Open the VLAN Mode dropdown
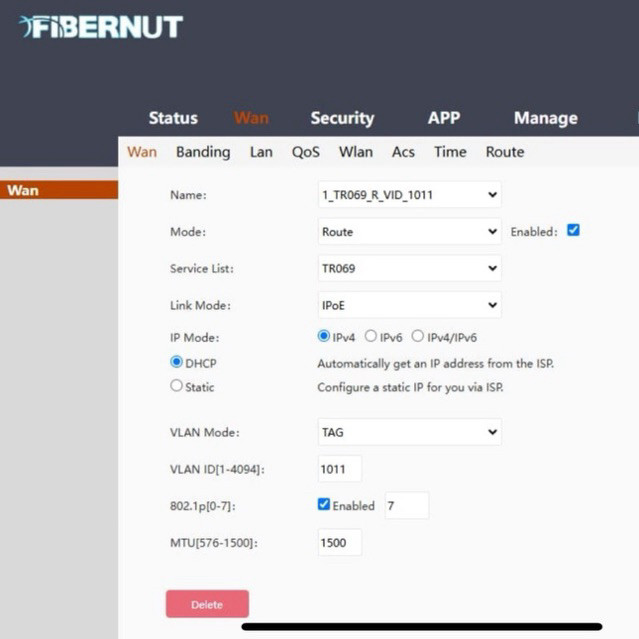Viewport: 639px width, 639px height. point(408,432)
